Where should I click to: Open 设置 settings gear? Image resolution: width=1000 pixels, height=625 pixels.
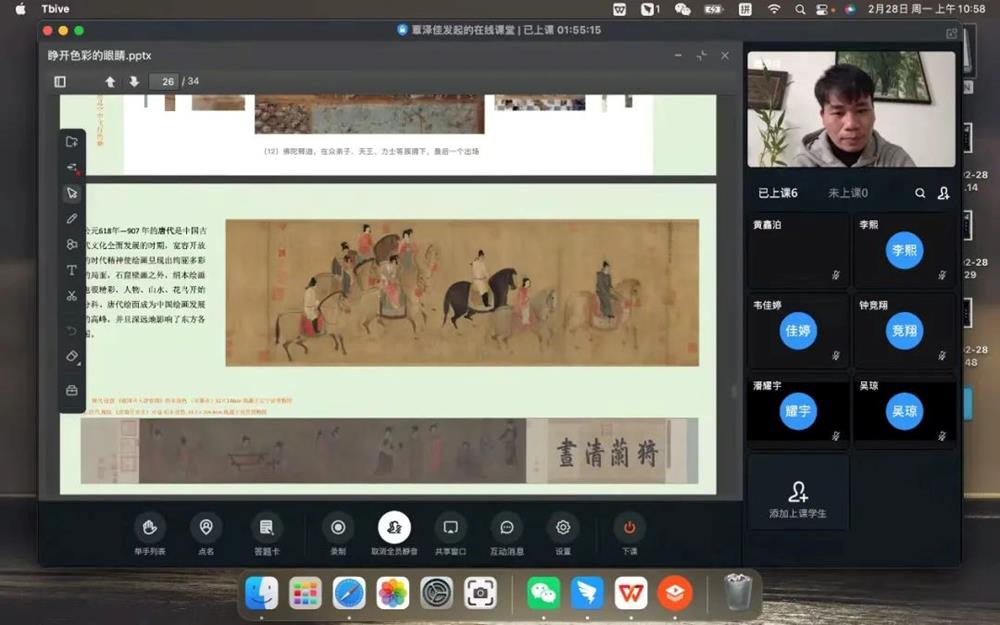pos(562,534)
